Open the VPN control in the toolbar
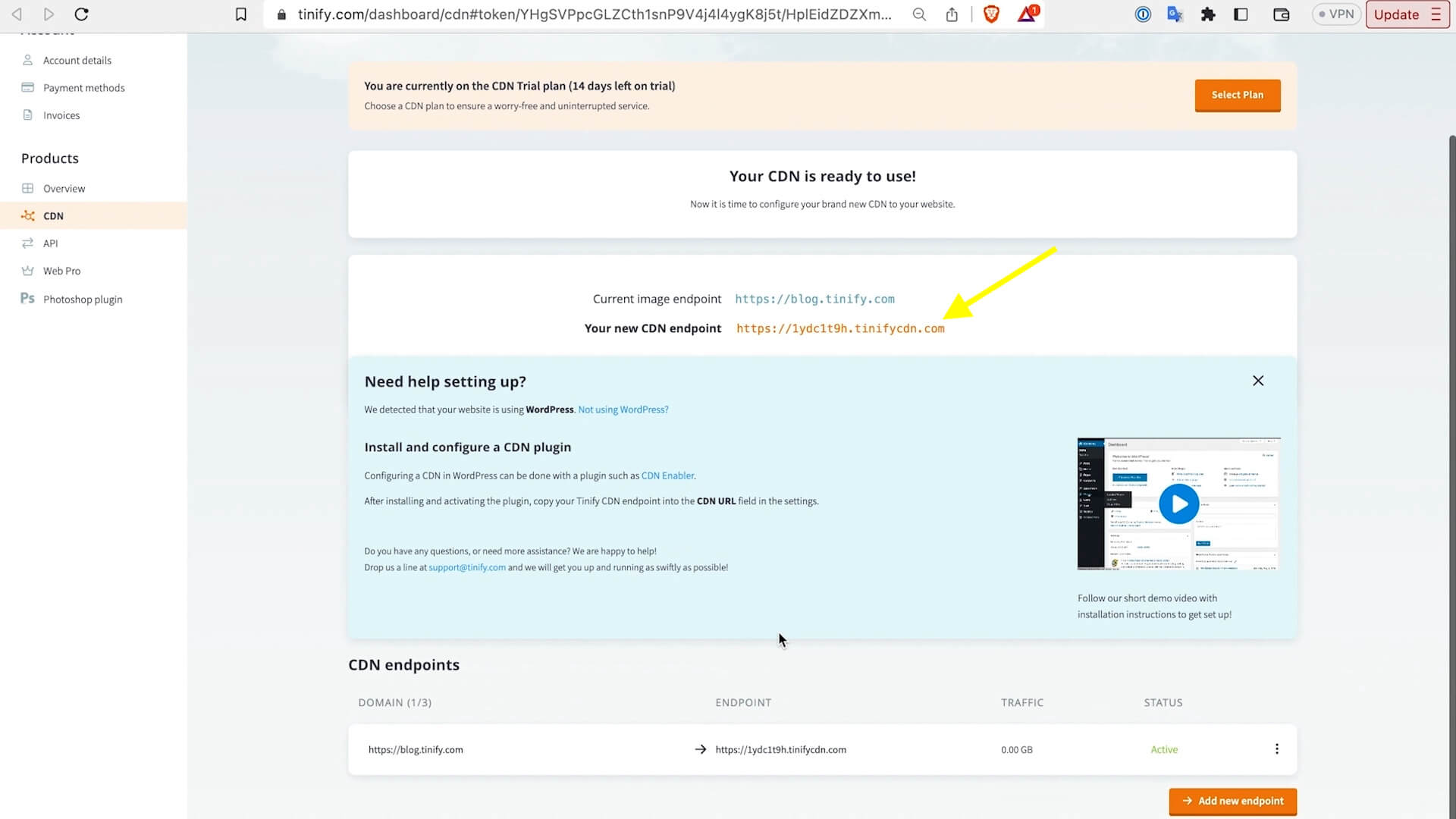Viewport: 1456px width, 819px height. point(1336,14)
